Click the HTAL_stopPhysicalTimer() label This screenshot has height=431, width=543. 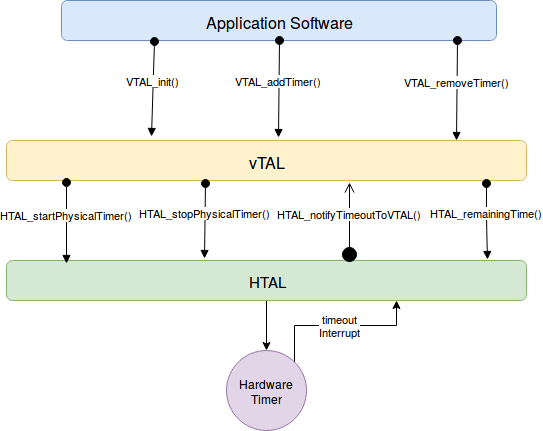[204, 215]
